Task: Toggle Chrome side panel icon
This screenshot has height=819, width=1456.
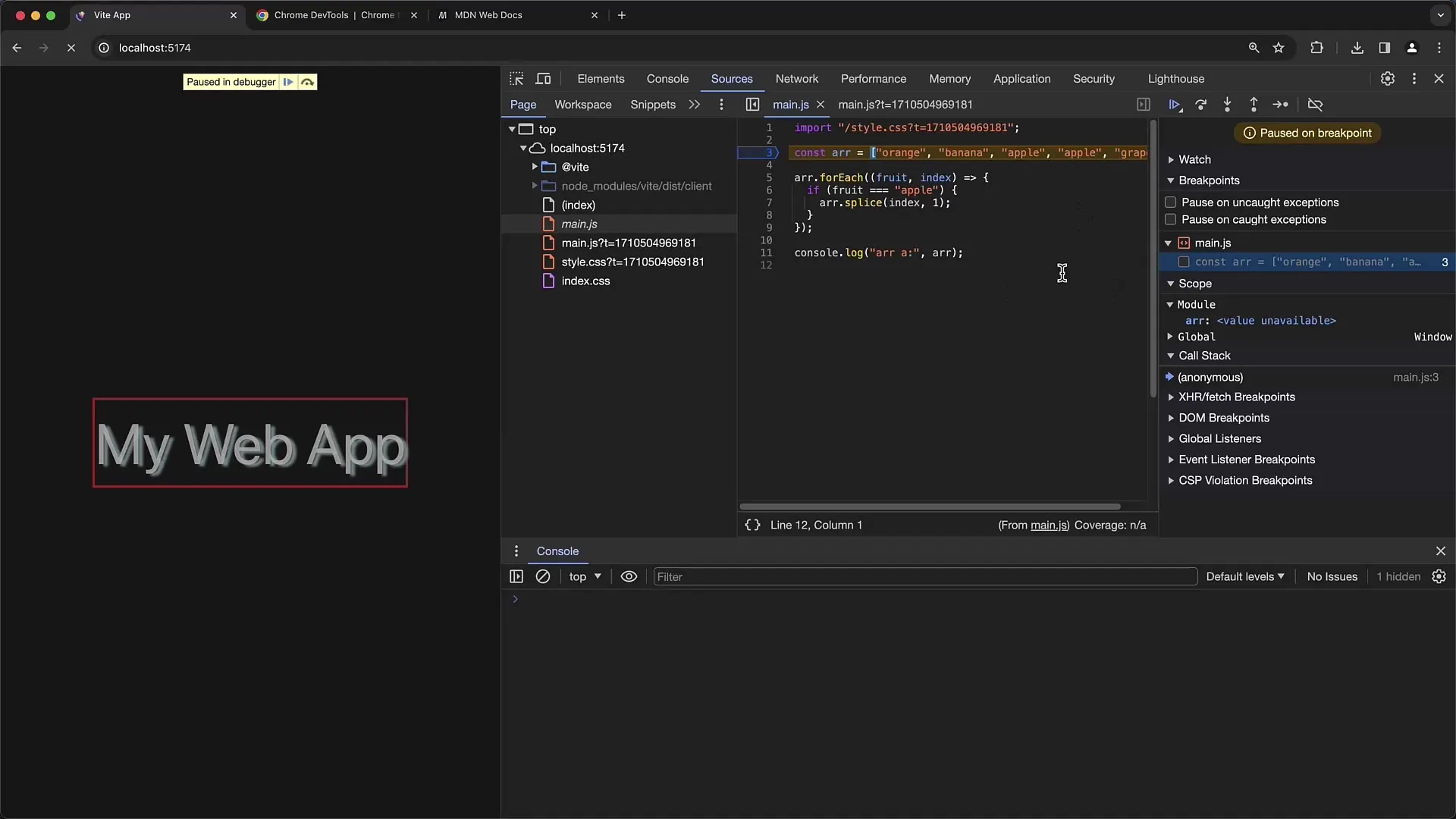Action: 1384,48
